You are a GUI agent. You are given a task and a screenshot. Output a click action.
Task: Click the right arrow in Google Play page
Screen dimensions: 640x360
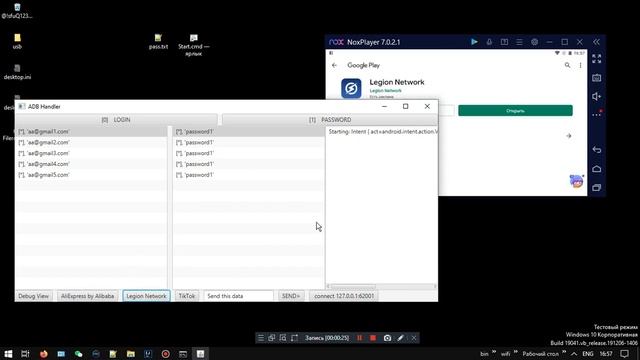tap(569, 136)
